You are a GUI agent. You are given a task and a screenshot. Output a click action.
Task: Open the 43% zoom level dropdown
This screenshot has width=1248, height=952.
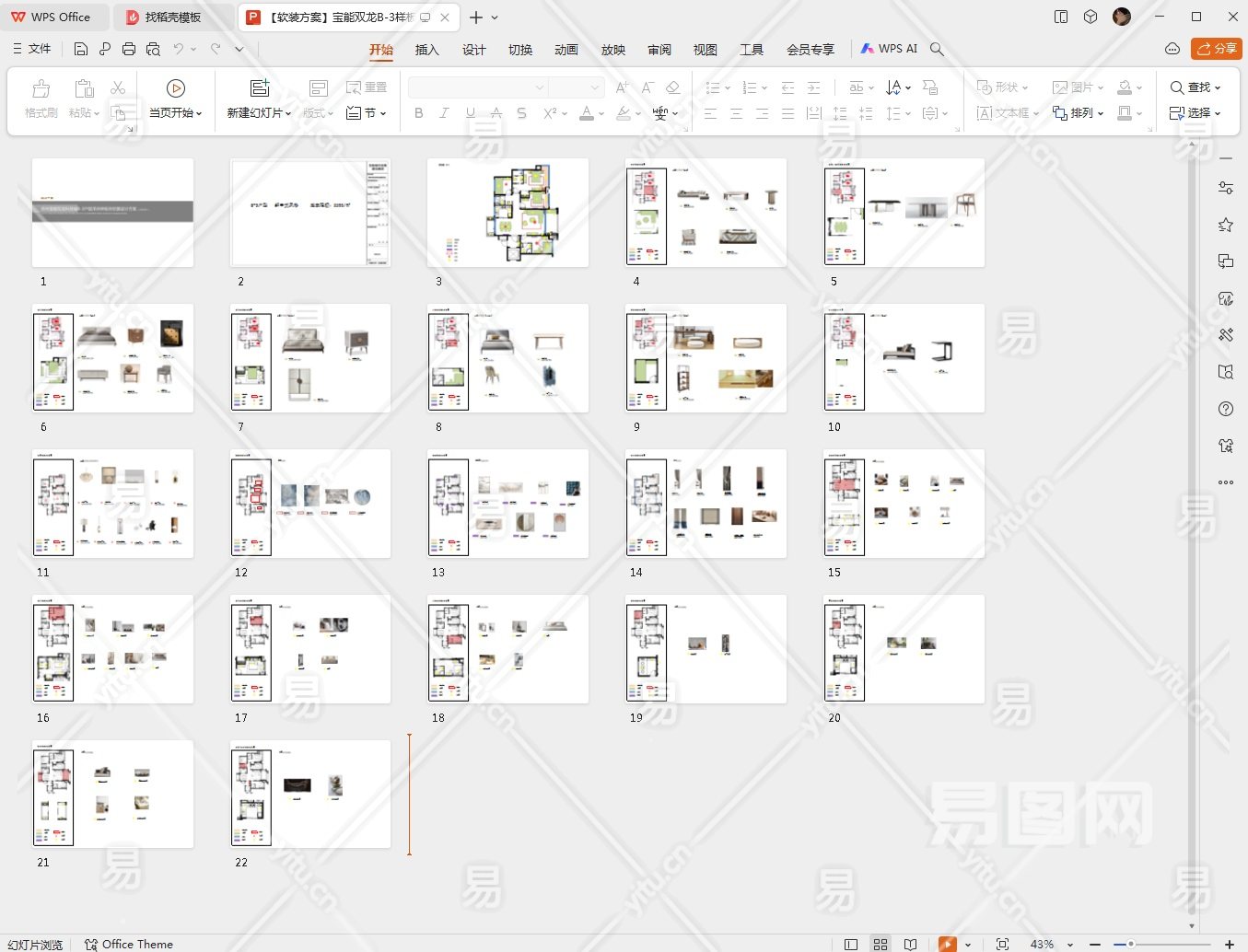tap(1069, 945)
